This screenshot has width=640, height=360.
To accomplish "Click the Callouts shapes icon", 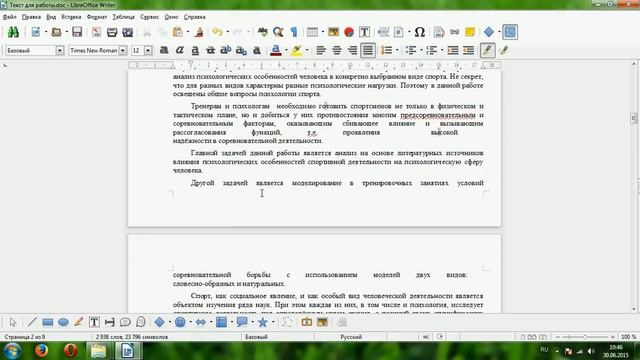I will click(242, 322).
